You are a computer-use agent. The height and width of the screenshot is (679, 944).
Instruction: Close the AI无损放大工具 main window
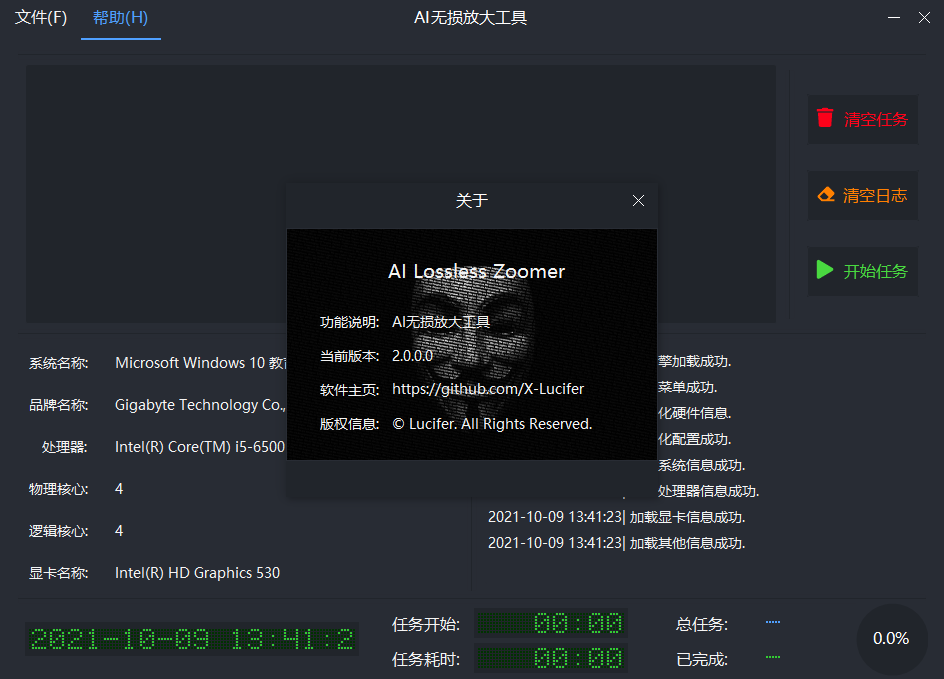click(x=925, y=17)
